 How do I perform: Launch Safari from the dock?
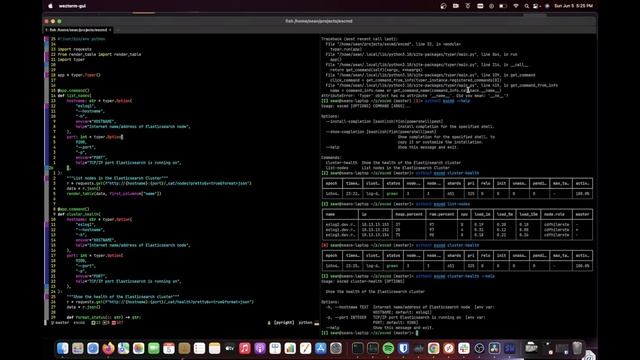pos(93,348)
